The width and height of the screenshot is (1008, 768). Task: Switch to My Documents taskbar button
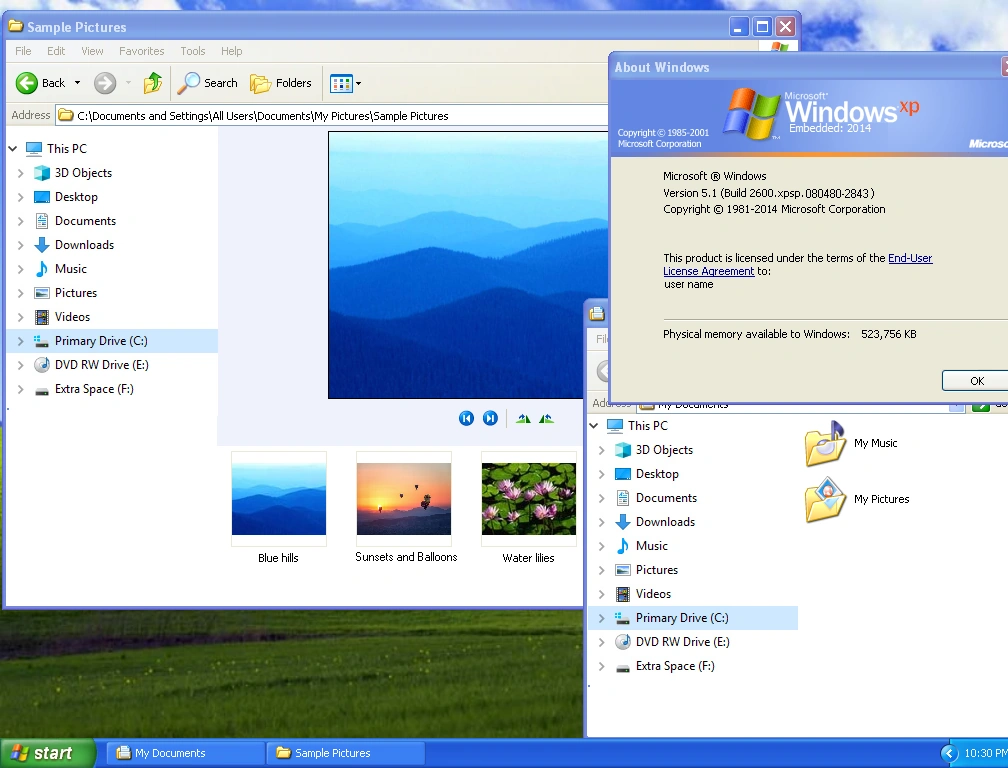[185, 753]
